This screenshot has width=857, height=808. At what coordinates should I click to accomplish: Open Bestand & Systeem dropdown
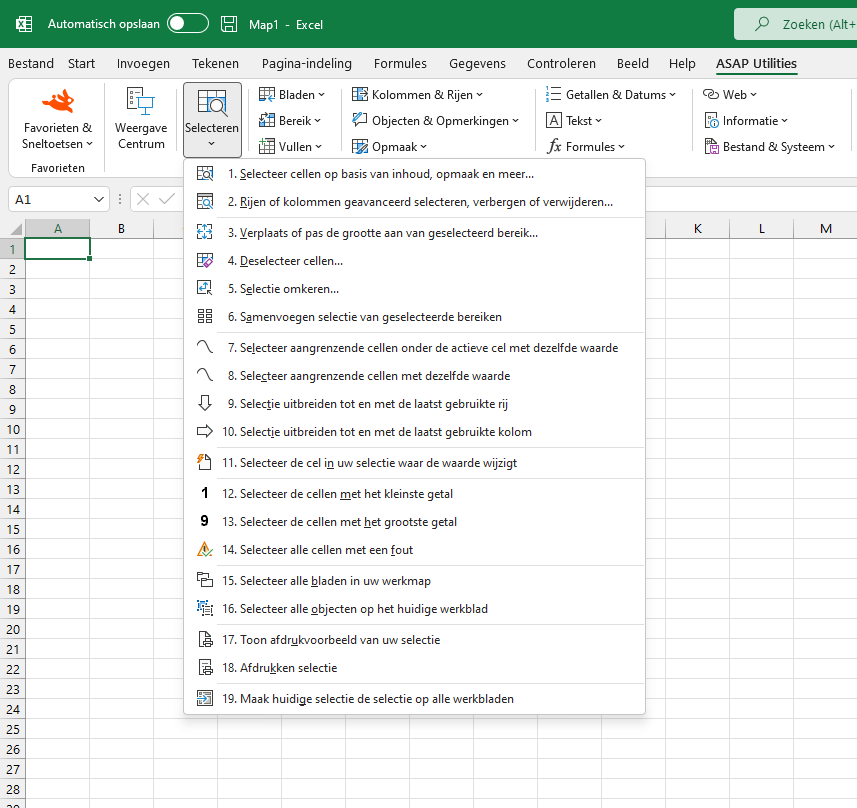pyautogui.click(x=770, y=147)
